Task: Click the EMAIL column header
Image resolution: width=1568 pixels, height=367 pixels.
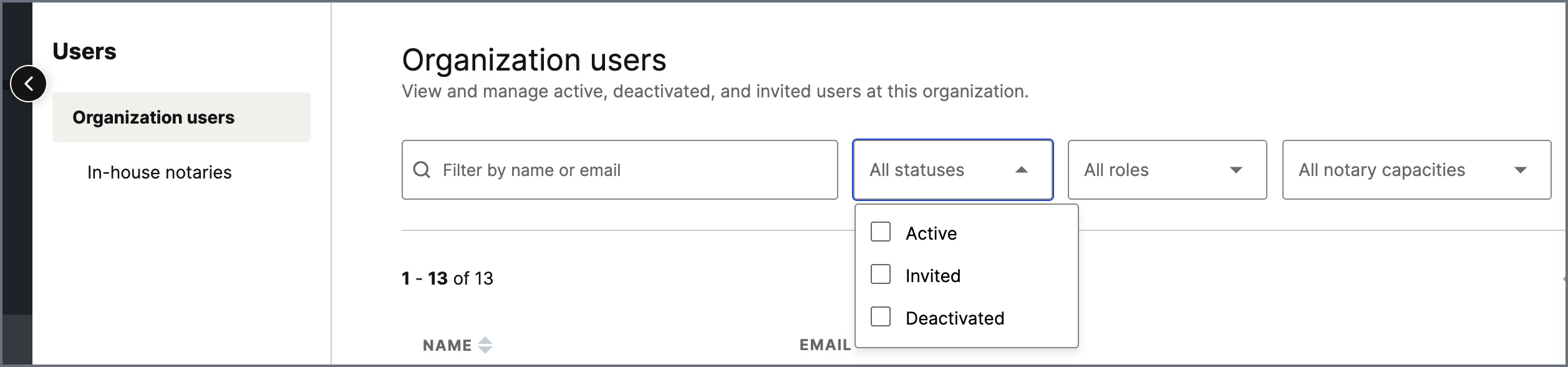Action: pos(825,345)
